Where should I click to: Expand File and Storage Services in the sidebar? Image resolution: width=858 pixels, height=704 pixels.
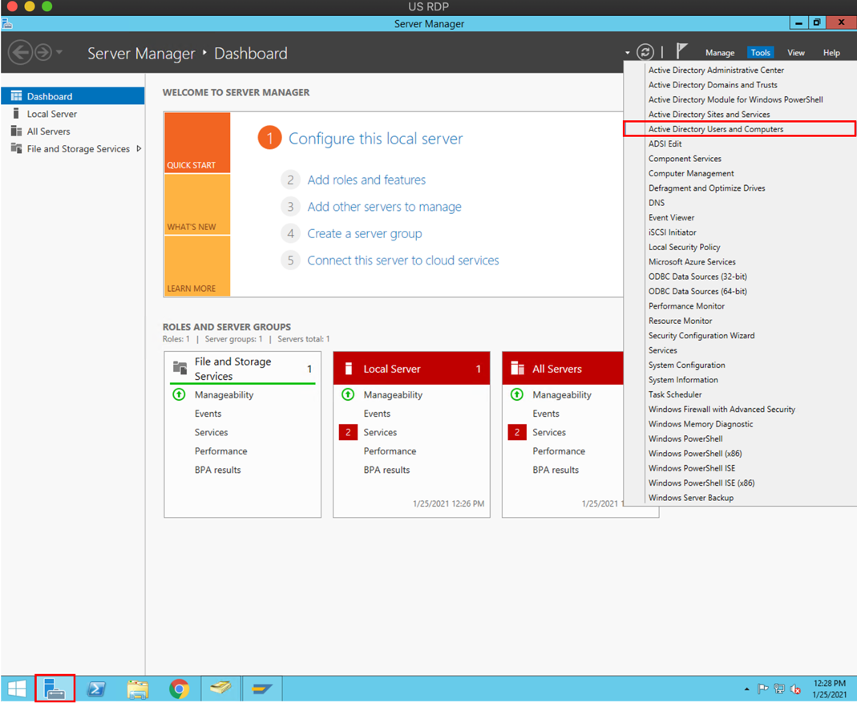(x=140, y=148)
